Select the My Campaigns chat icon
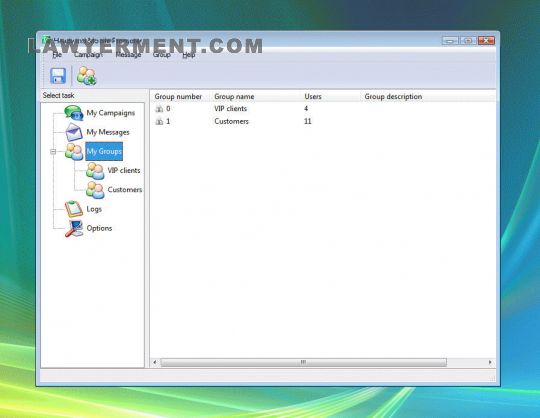Image resolution: width=540 pixels, height=418 pixels. coord(74,113)
